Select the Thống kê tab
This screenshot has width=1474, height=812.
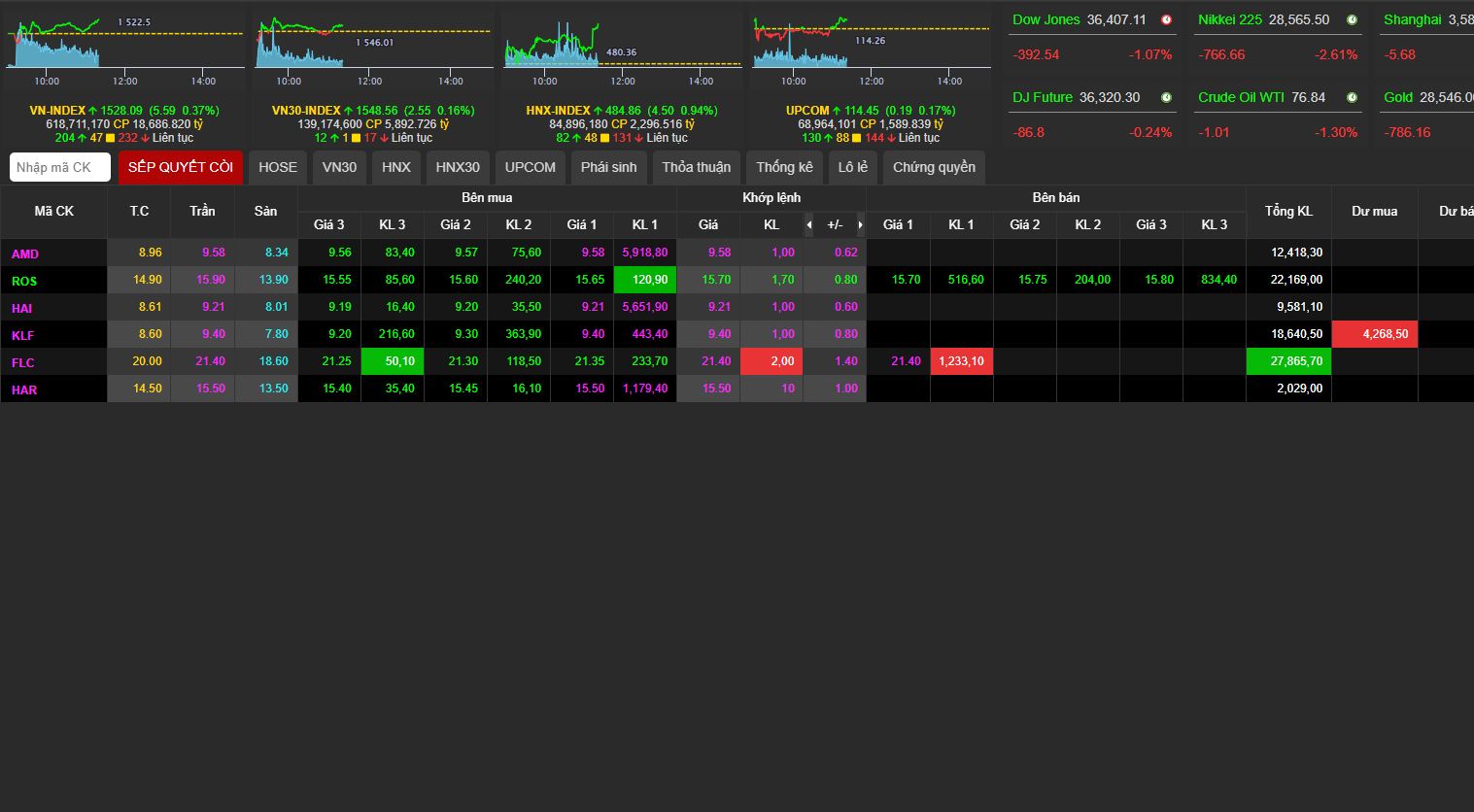784,167
